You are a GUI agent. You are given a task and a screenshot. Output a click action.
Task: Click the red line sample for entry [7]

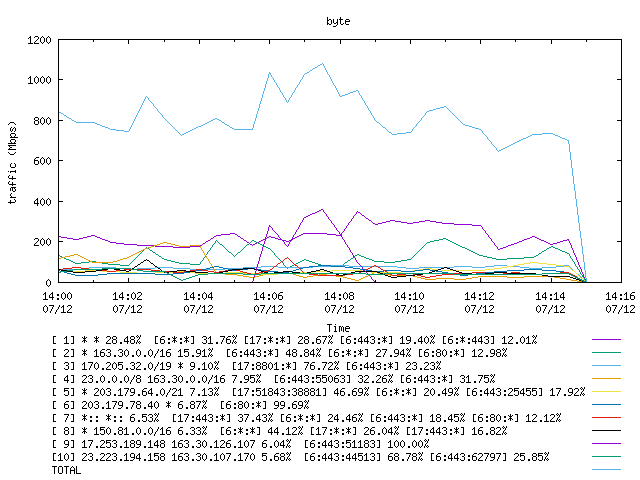tap(606, 418)
